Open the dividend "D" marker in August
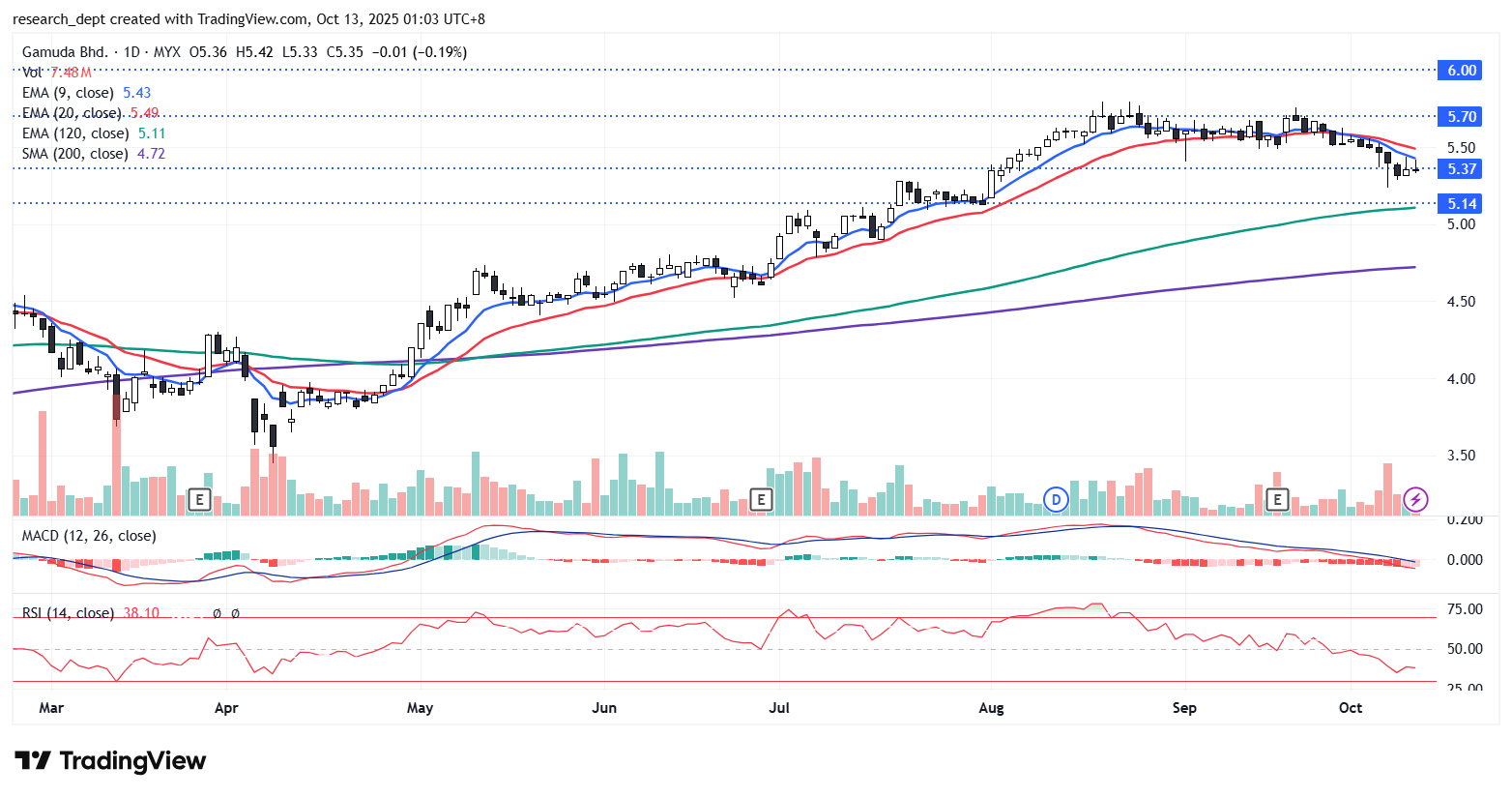The image size is (1512, 797). point(1056,499)
